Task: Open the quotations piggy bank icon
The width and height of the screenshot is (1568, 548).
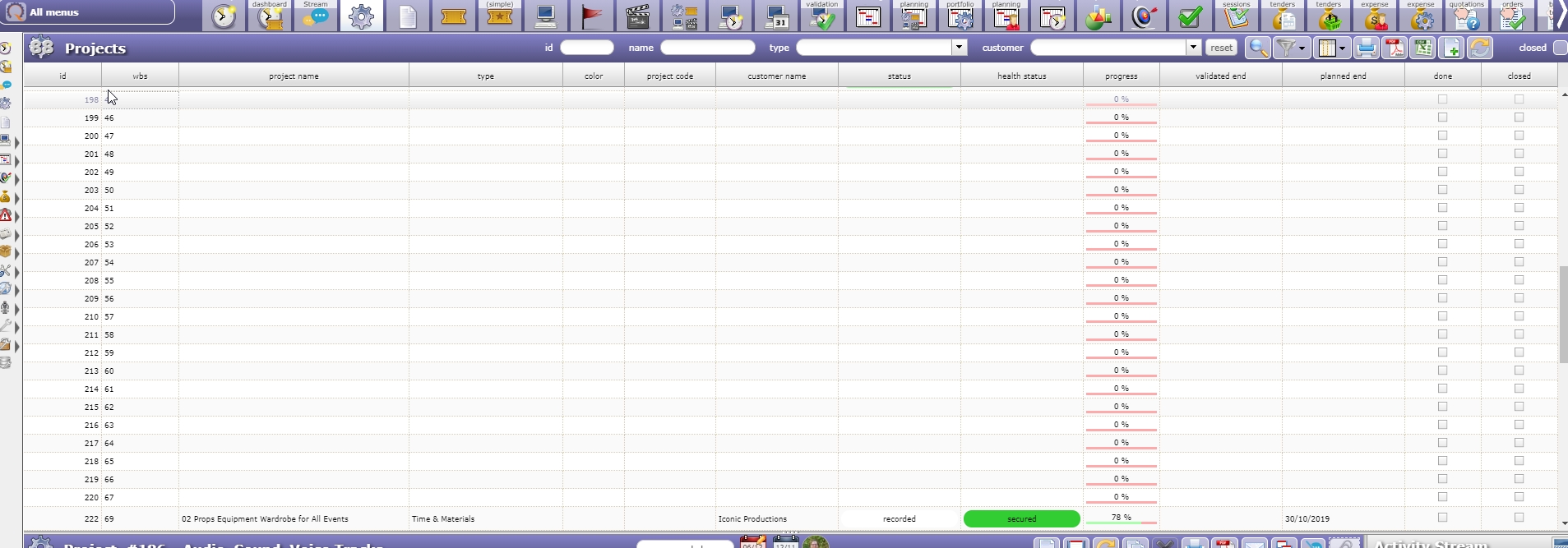Action: click(x=1467, y=16)
